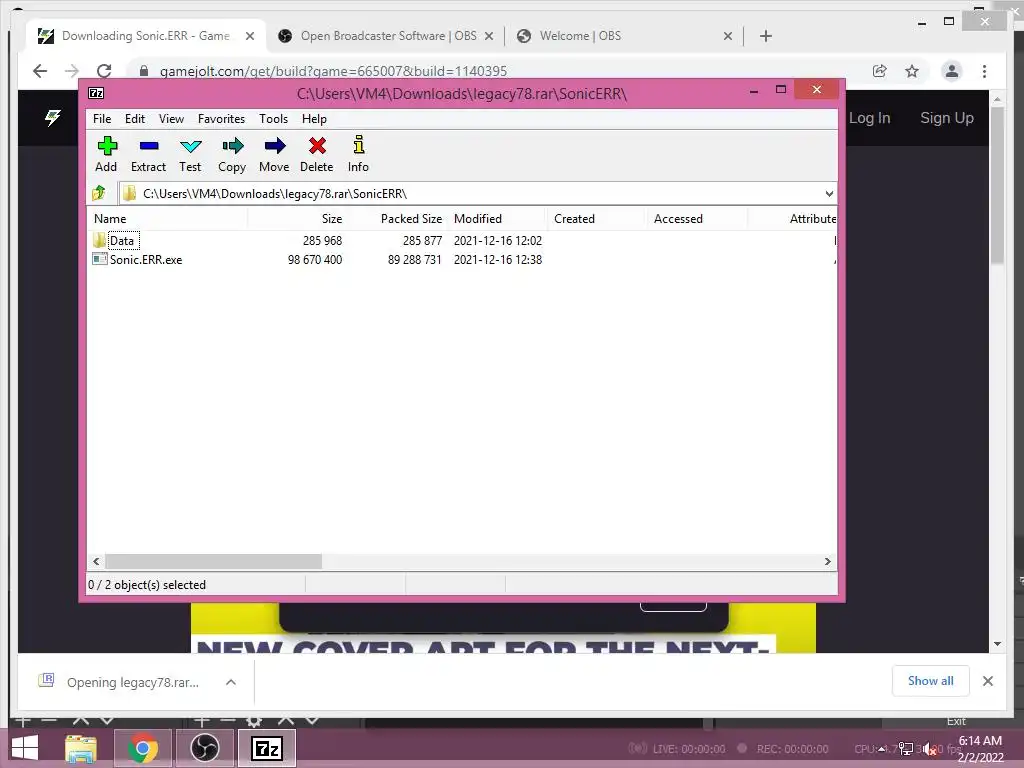The image size is (1024, 768).
Task: Click Show all downloads button
Action: (x=931, y=681)
